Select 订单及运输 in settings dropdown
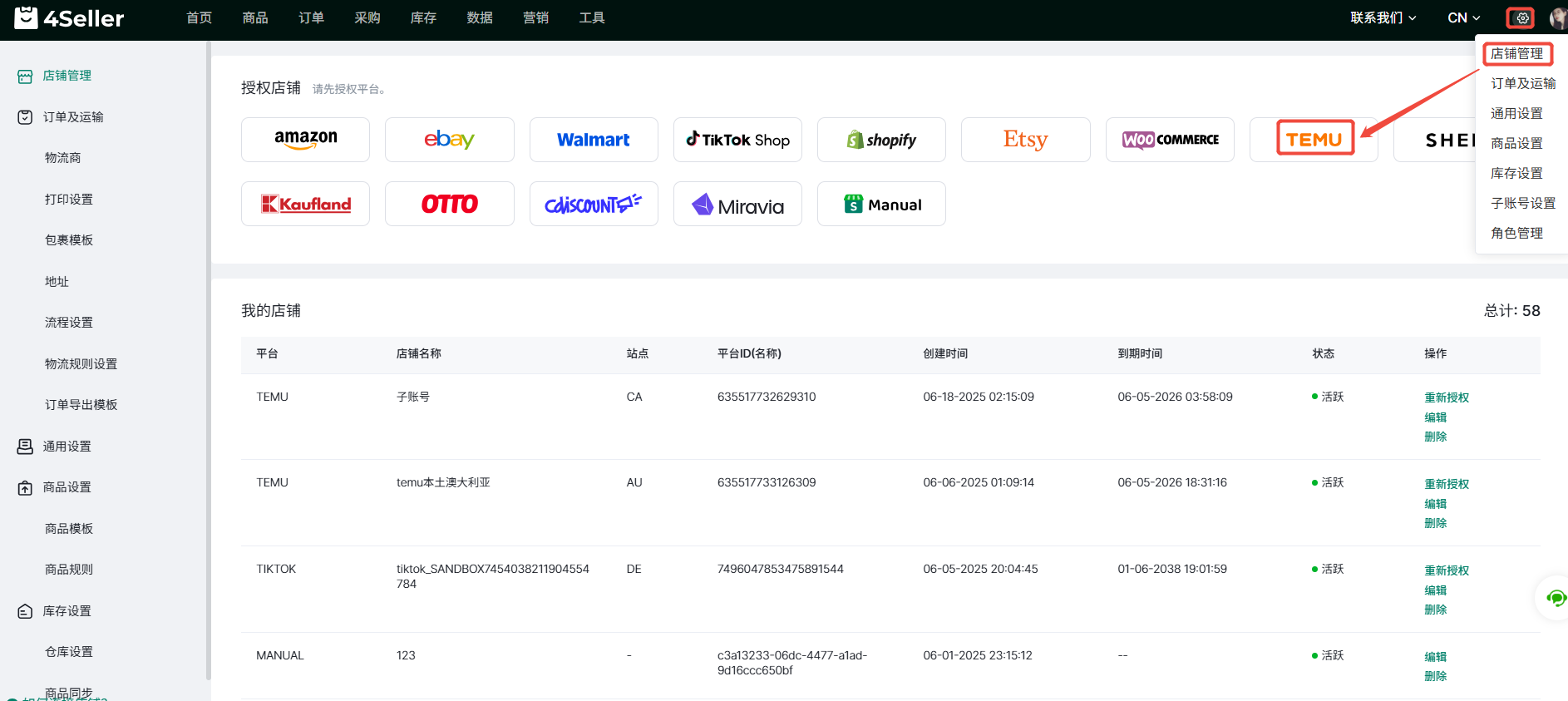 pyautogui.click(x=1523, y=84)
